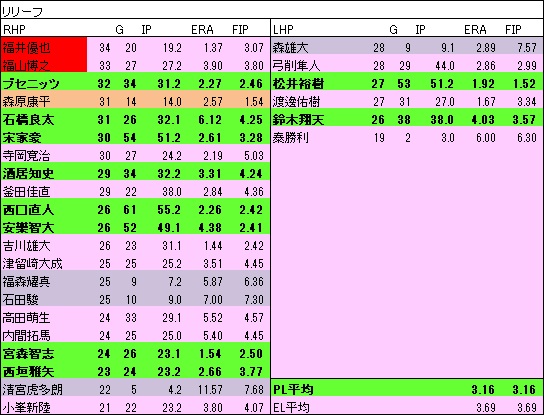Click the ブセニッツ name cell
Image resolution: width=544 pixels, height=415 pixels.
coord(31,84)
